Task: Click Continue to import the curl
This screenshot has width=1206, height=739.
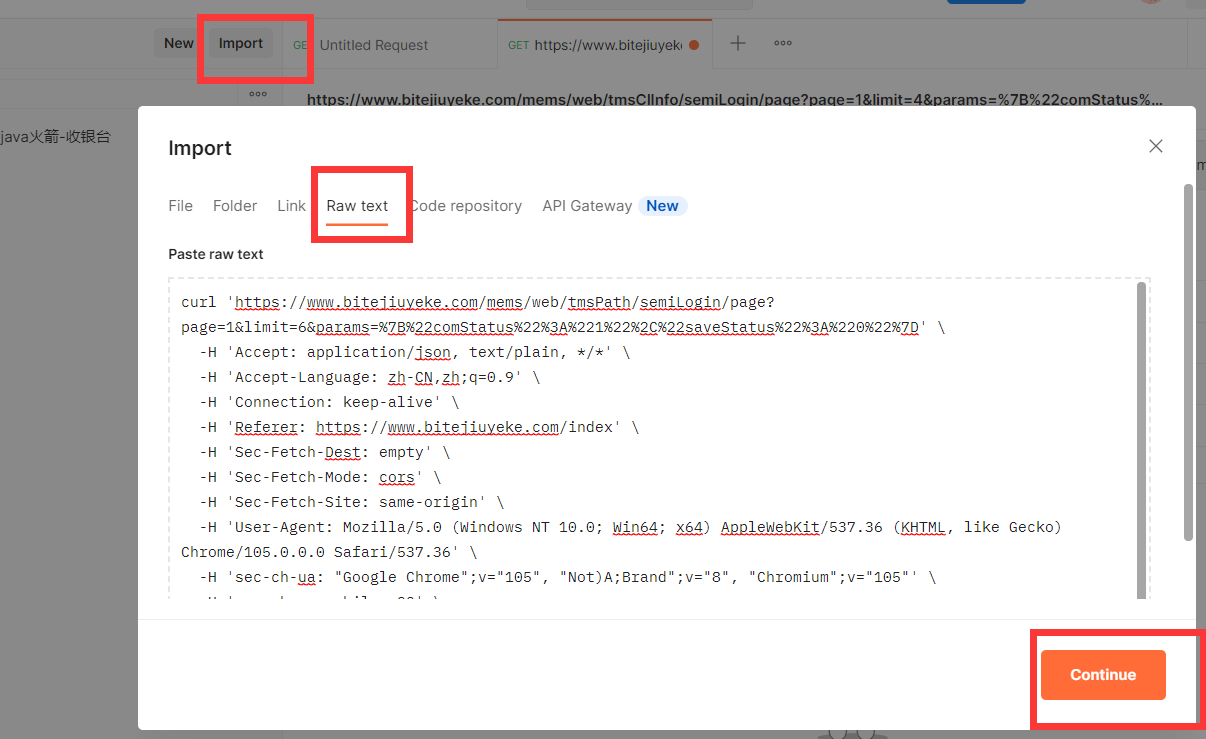Action: tap(1103, 675)
